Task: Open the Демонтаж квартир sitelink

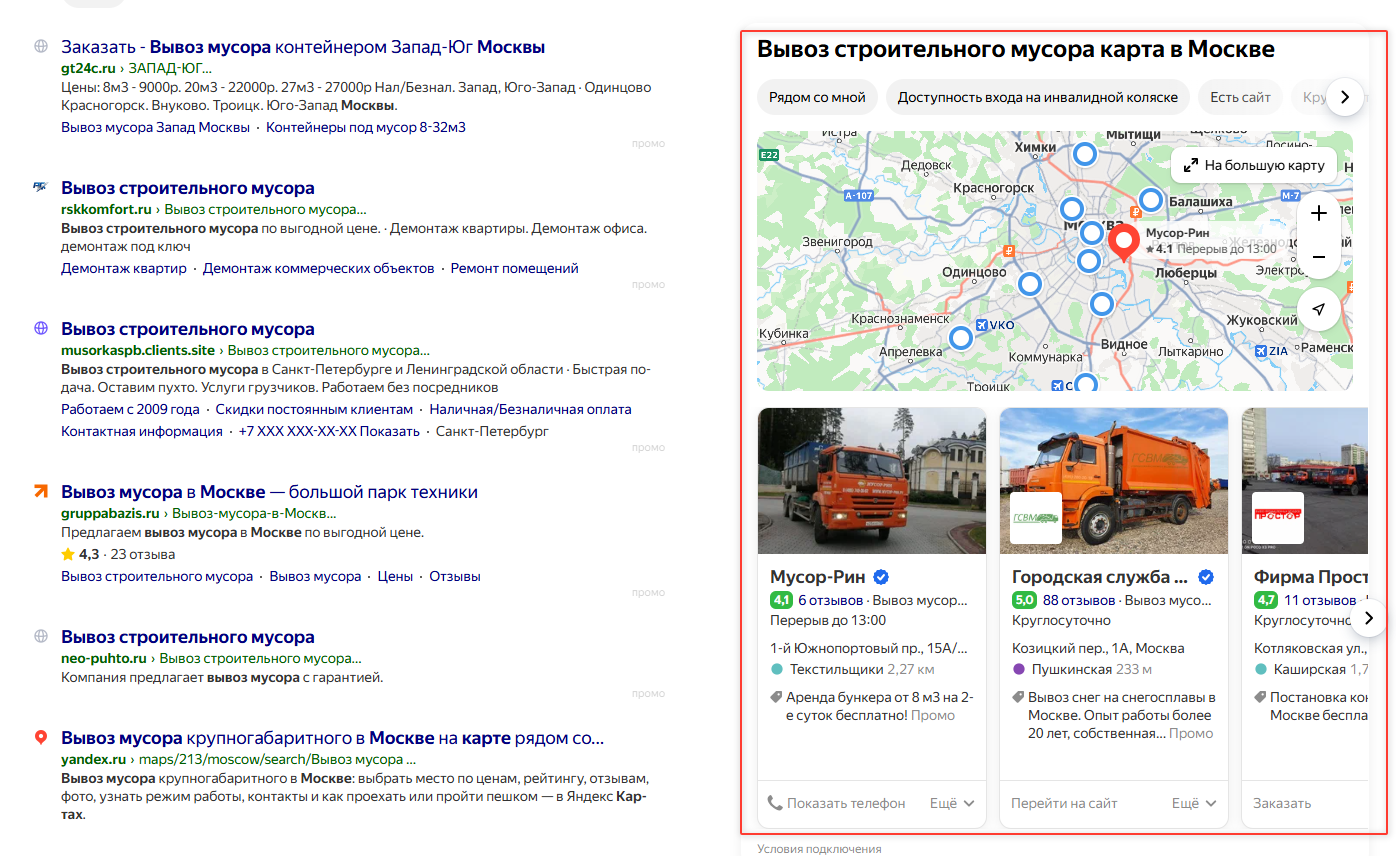Action: tap(124, 268)
